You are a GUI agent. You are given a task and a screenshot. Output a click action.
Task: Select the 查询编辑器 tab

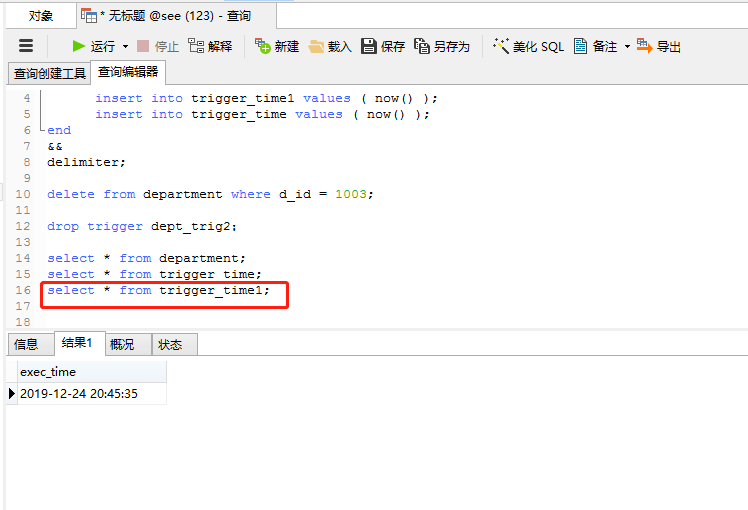(128, 72)
